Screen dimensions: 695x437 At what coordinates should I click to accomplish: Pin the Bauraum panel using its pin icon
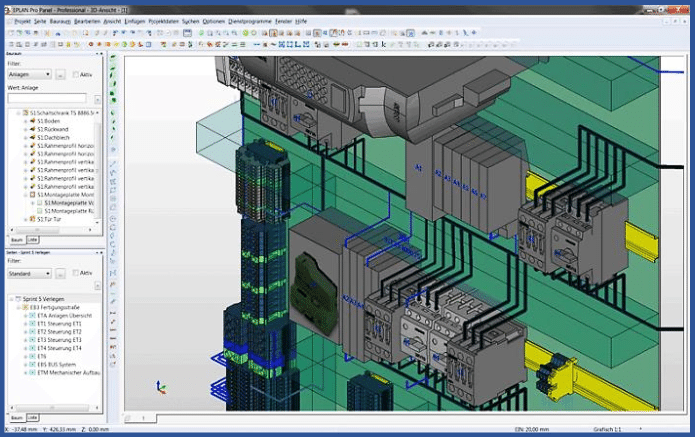[x=97, y=54]
